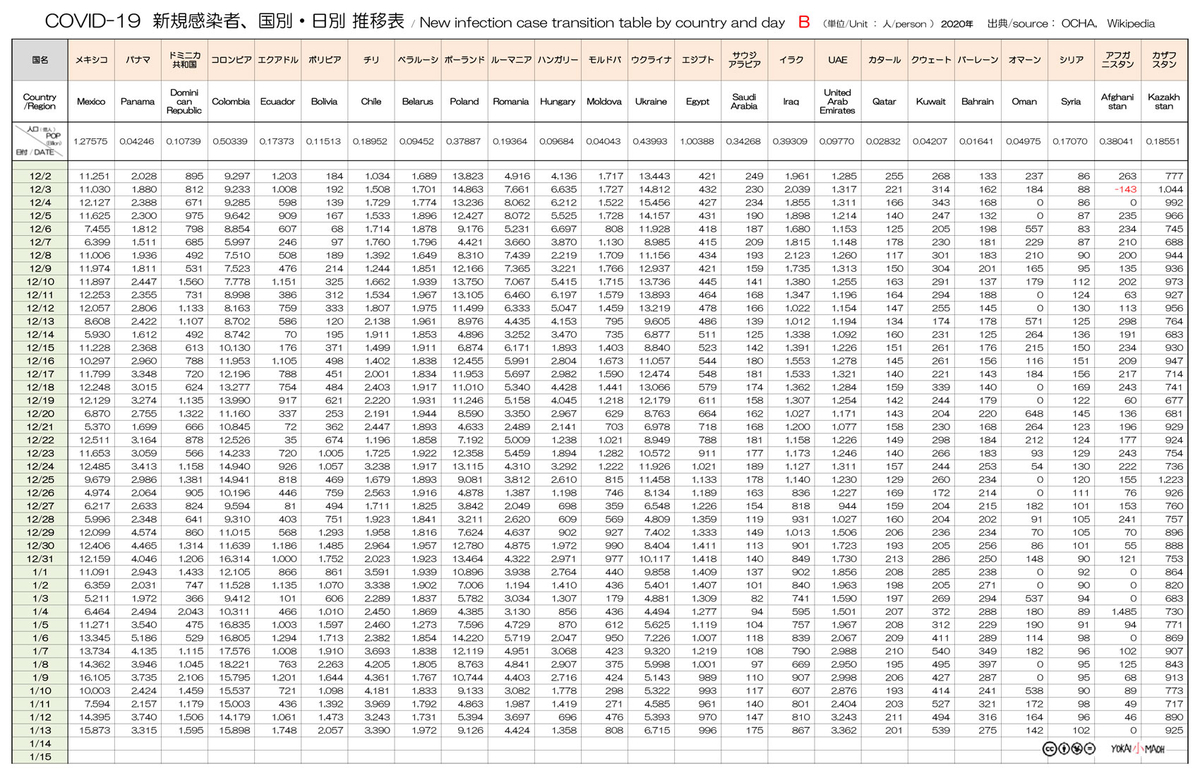Select the 'Egypt' column header
The width and height of the screenshot is (1200, 771).
[x=697, y=101]
